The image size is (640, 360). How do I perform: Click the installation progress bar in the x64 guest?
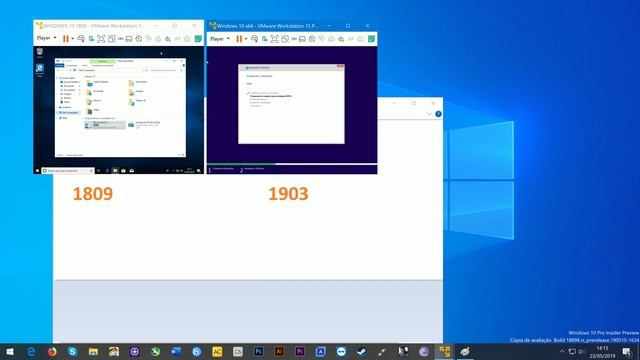pyautogui.click(x=292, y=164)
